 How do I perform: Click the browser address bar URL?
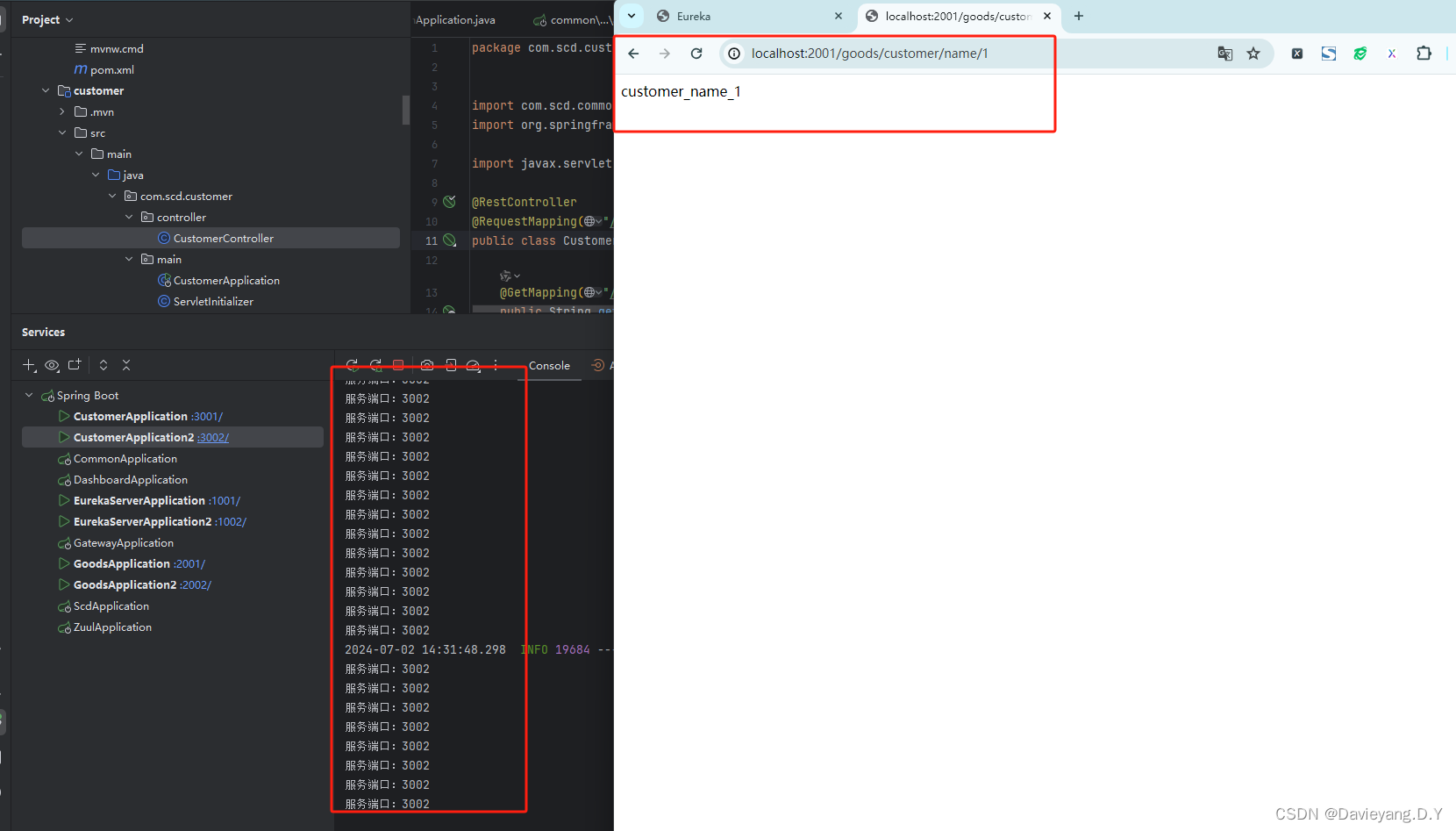pos(869,54)
